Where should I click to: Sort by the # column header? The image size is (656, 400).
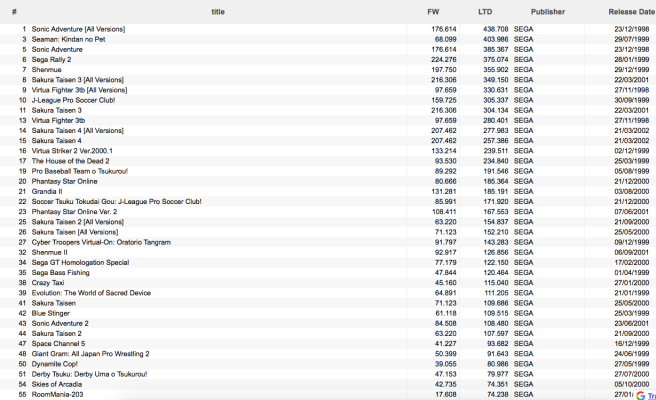pos(14,12)
